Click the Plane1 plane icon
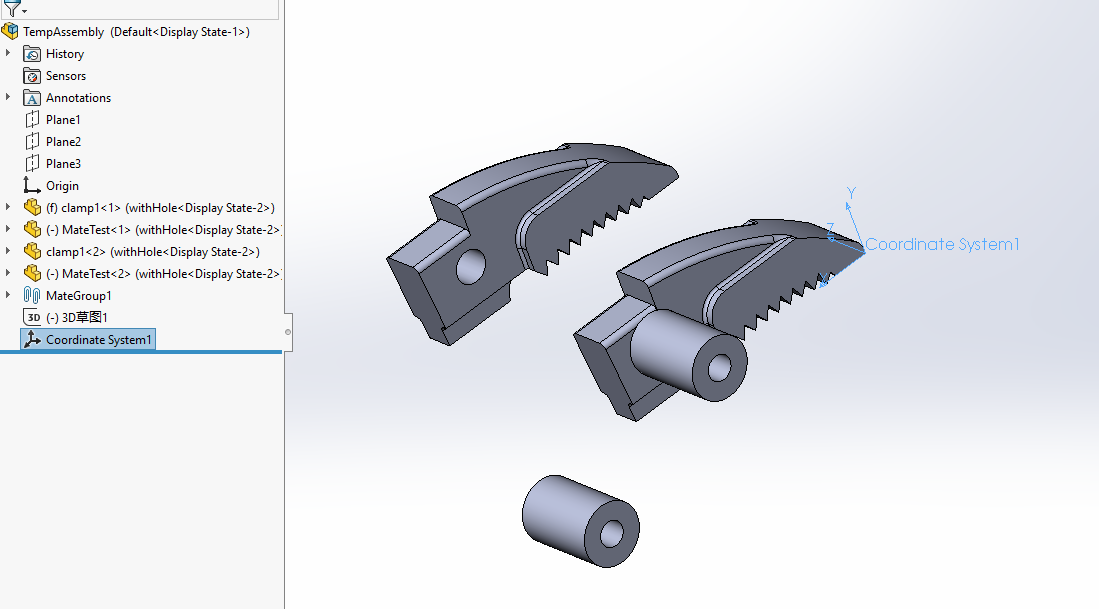 tap(32, 120)
